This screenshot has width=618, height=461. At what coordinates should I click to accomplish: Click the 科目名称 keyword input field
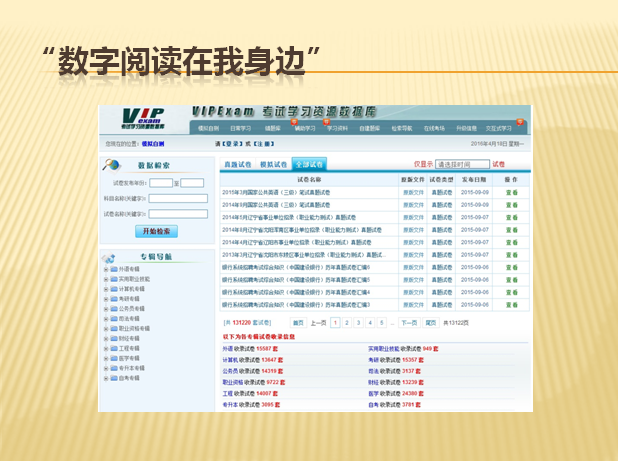coord(178,198)
